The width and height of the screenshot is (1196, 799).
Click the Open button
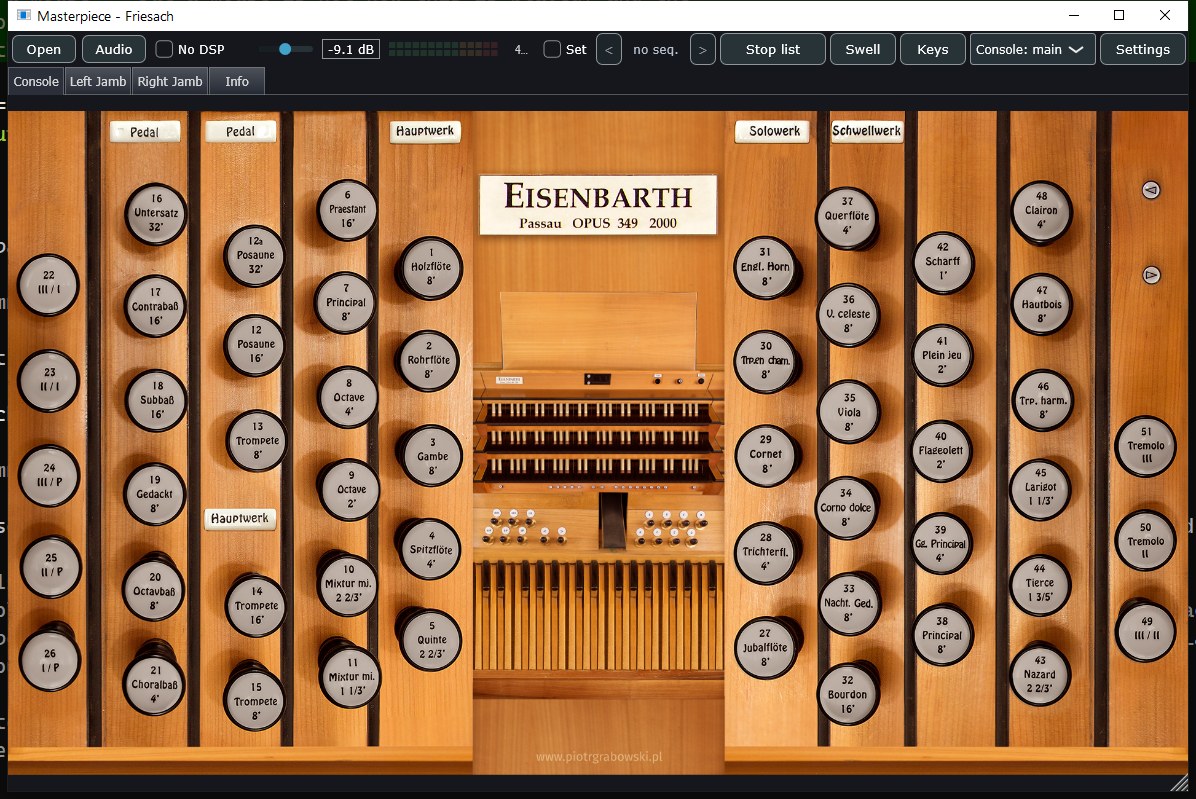(x=43, y=49)
